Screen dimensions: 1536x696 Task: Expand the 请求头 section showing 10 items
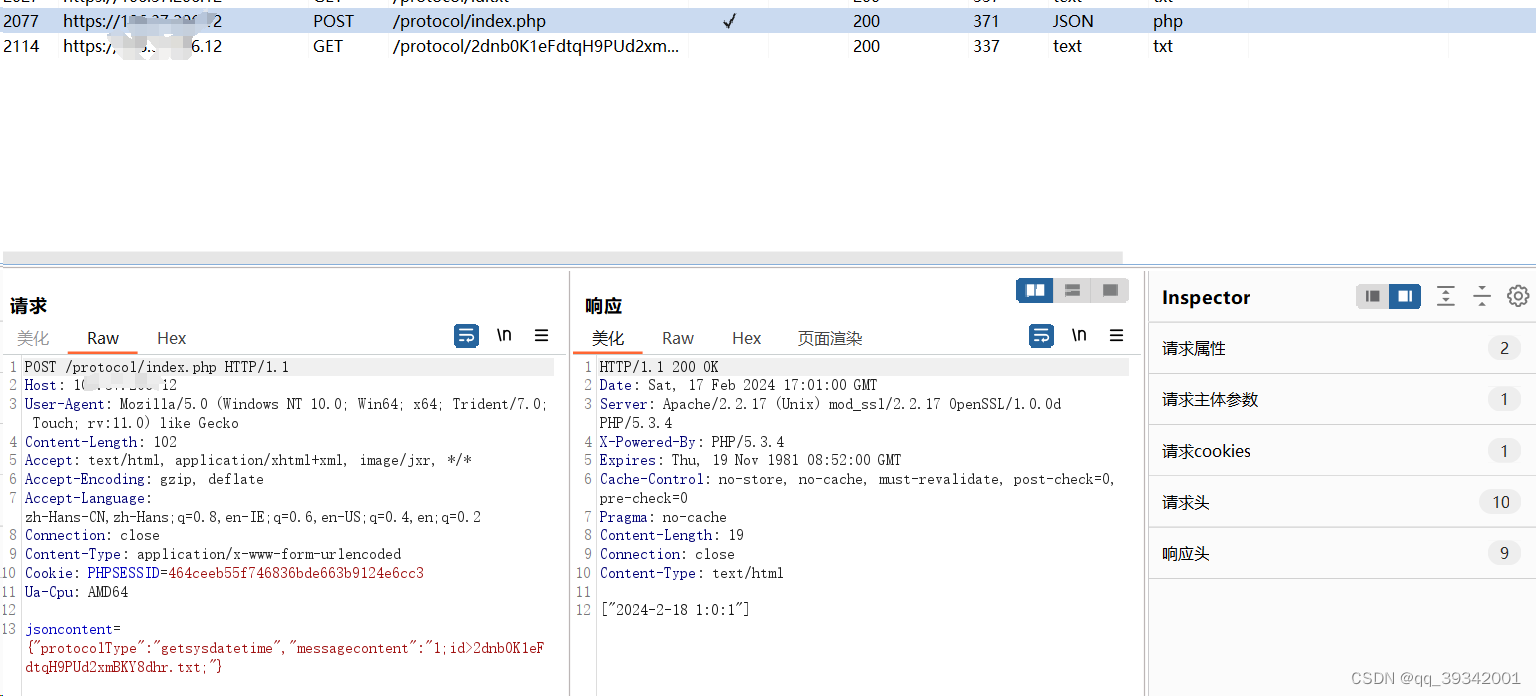[1340, 501]
